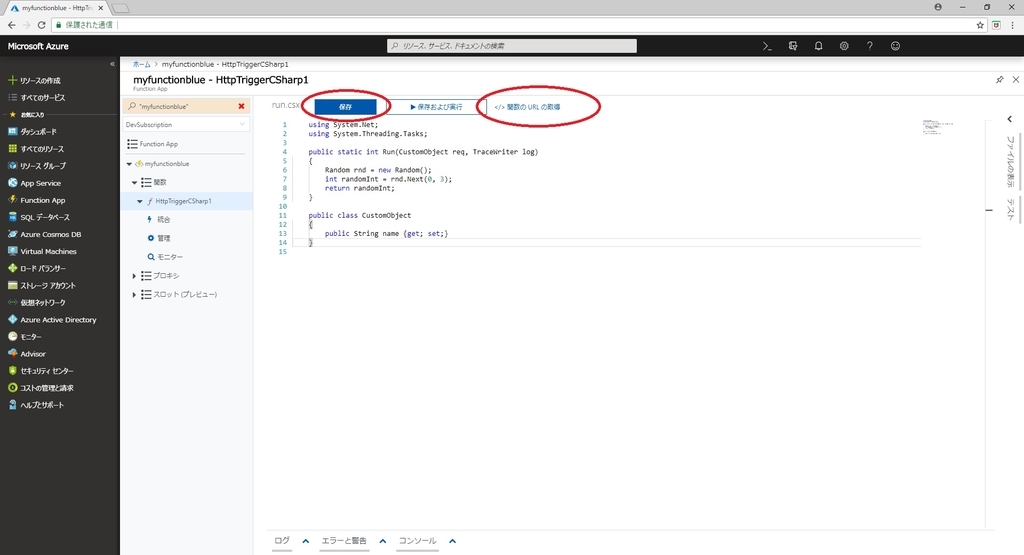
Task: Collapse the HttpTriggerCSharp1 node
Action: pyautogui.click(x=140, y=201)
